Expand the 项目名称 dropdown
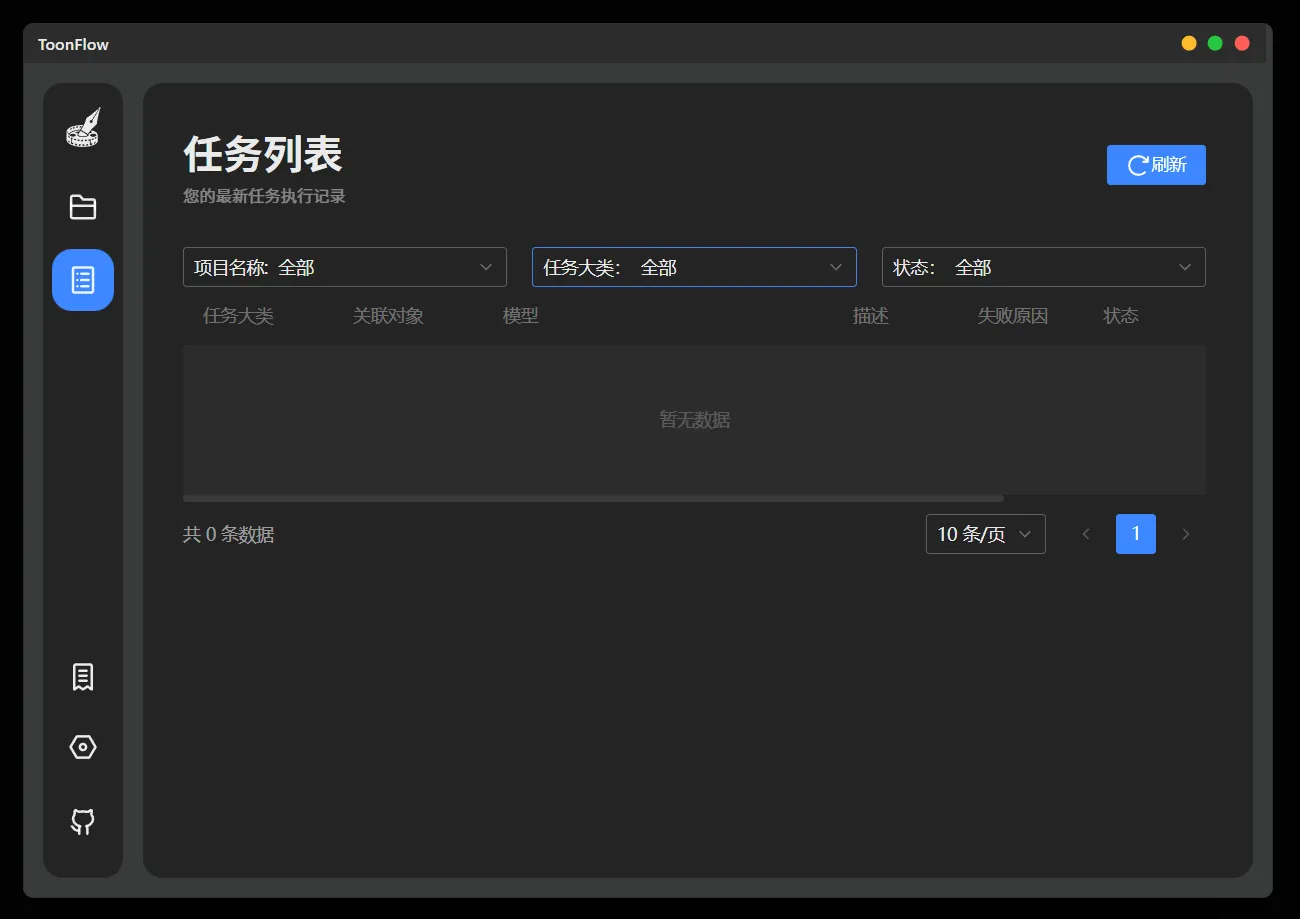 pos(345,267)
